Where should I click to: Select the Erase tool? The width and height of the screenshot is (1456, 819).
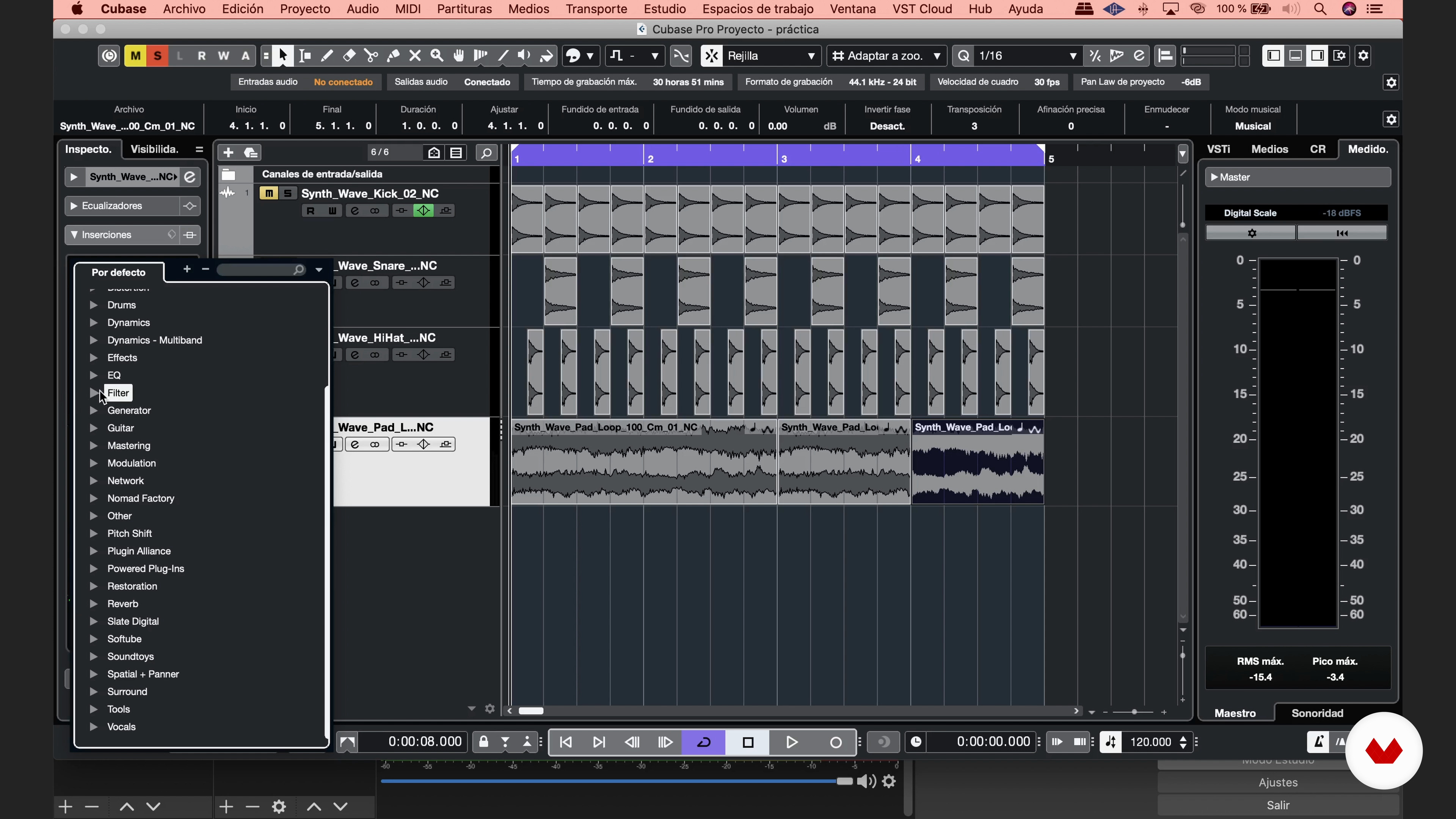(x=349, y=55)
